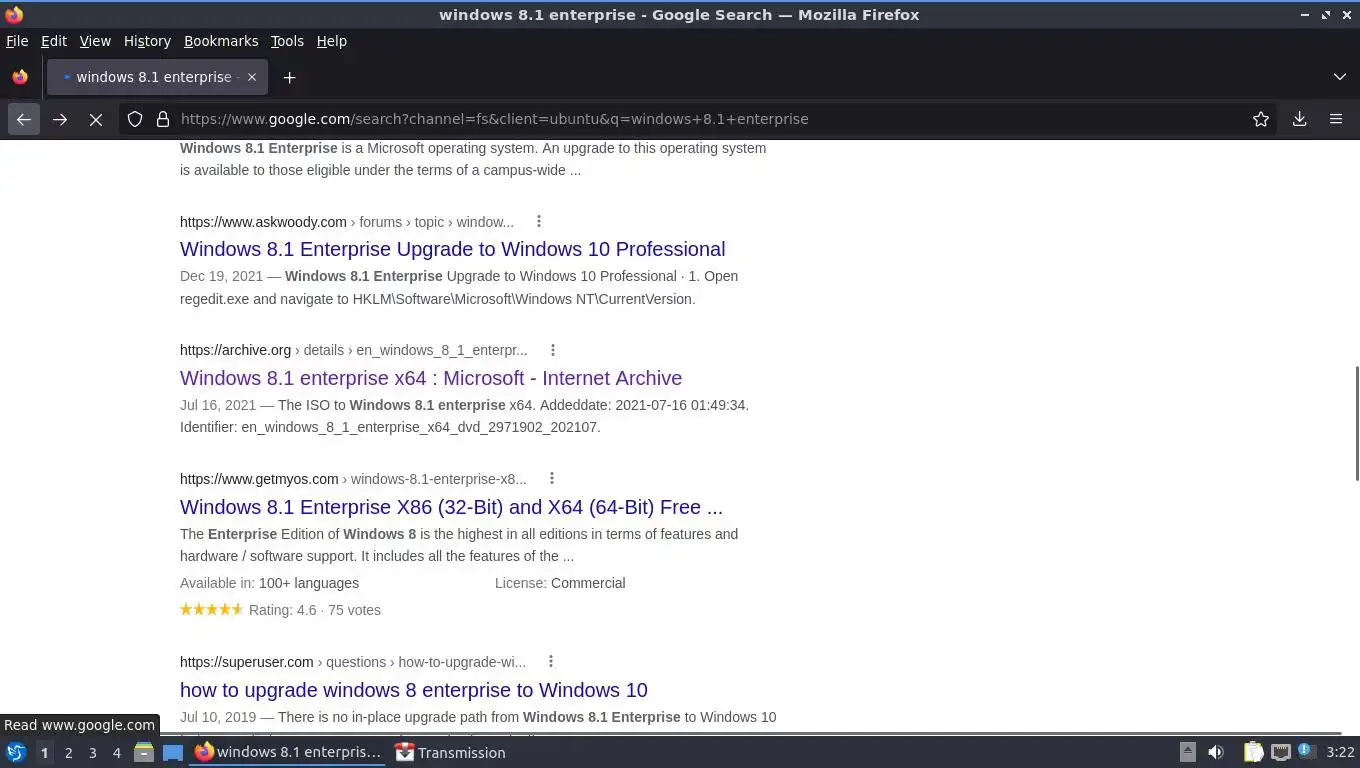Click the https://www.askwoody.com URL breadcrumb
This screenshot has height=768, width=1360.
click(x=263, y=222)
